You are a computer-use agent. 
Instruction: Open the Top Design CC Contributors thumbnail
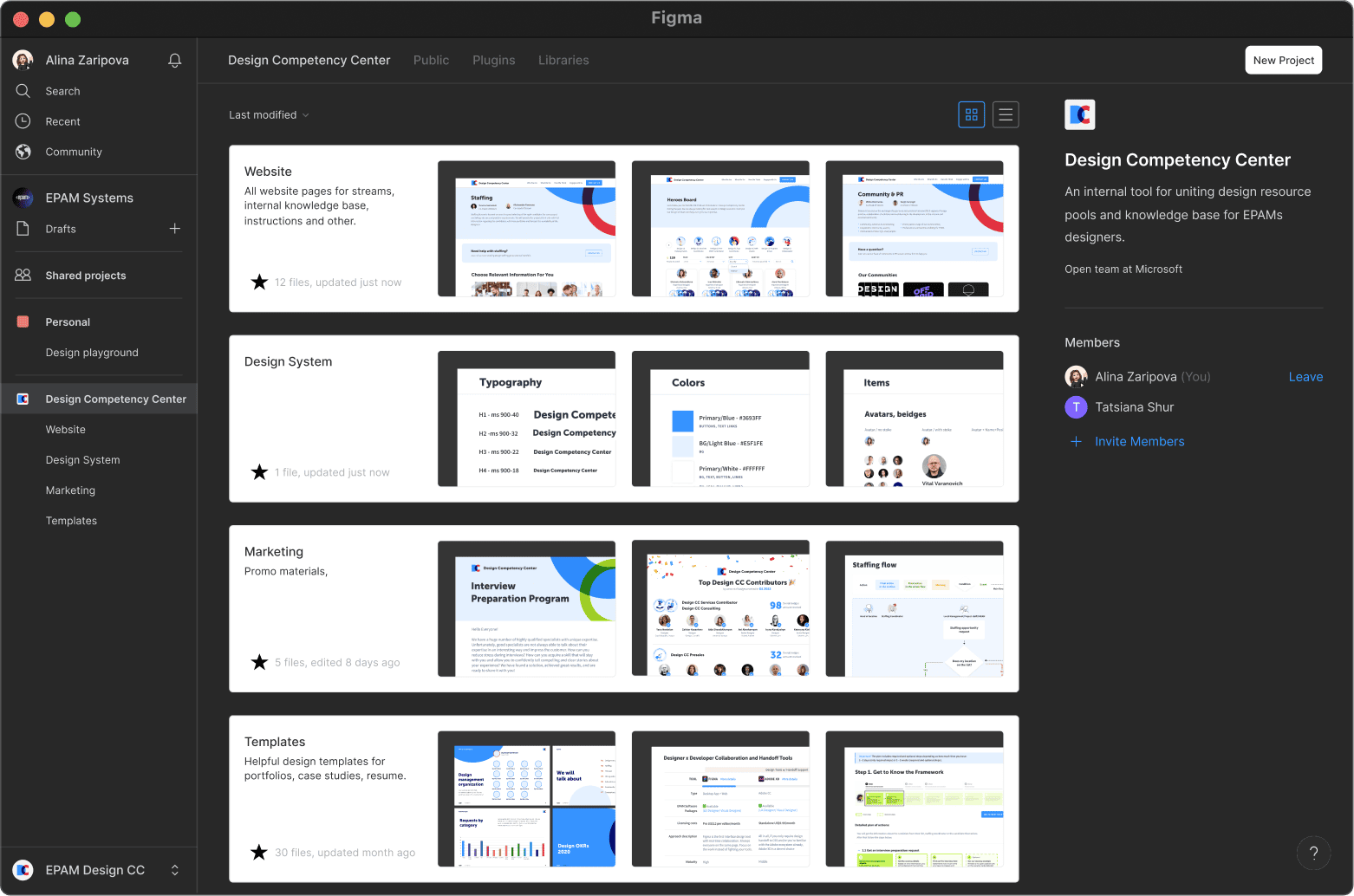(x=720, y=608)
